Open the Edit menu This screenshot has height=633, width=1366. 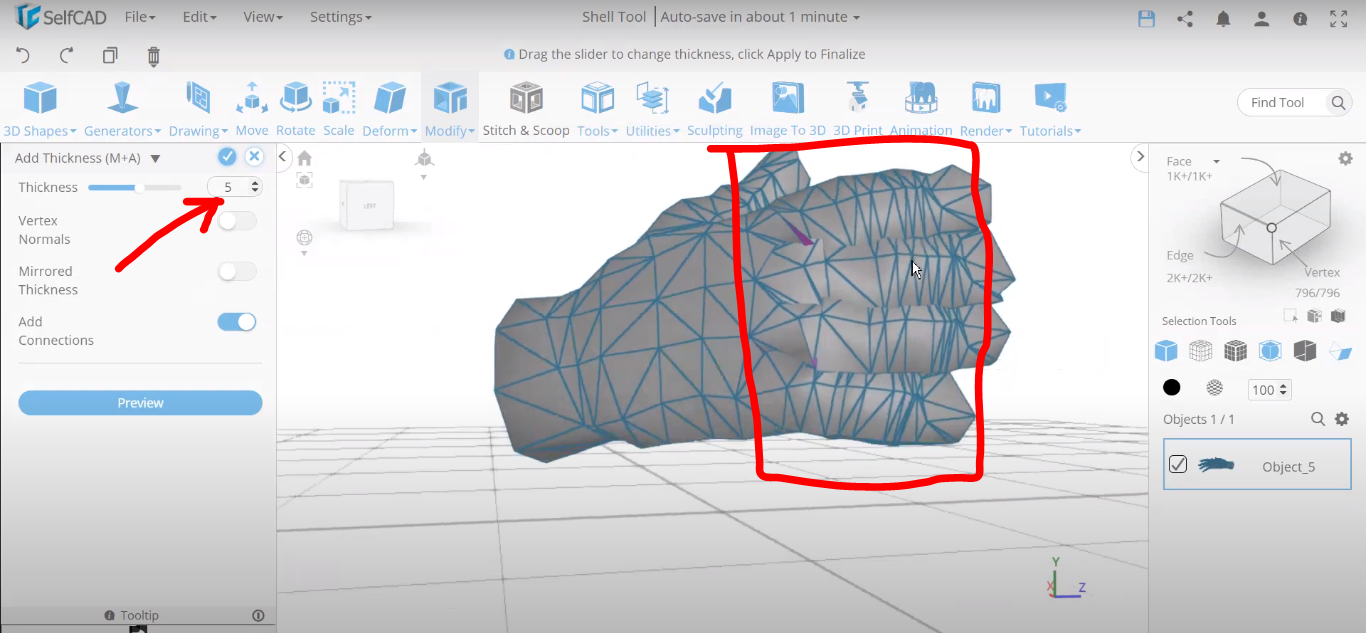click(x=200, y=17)
